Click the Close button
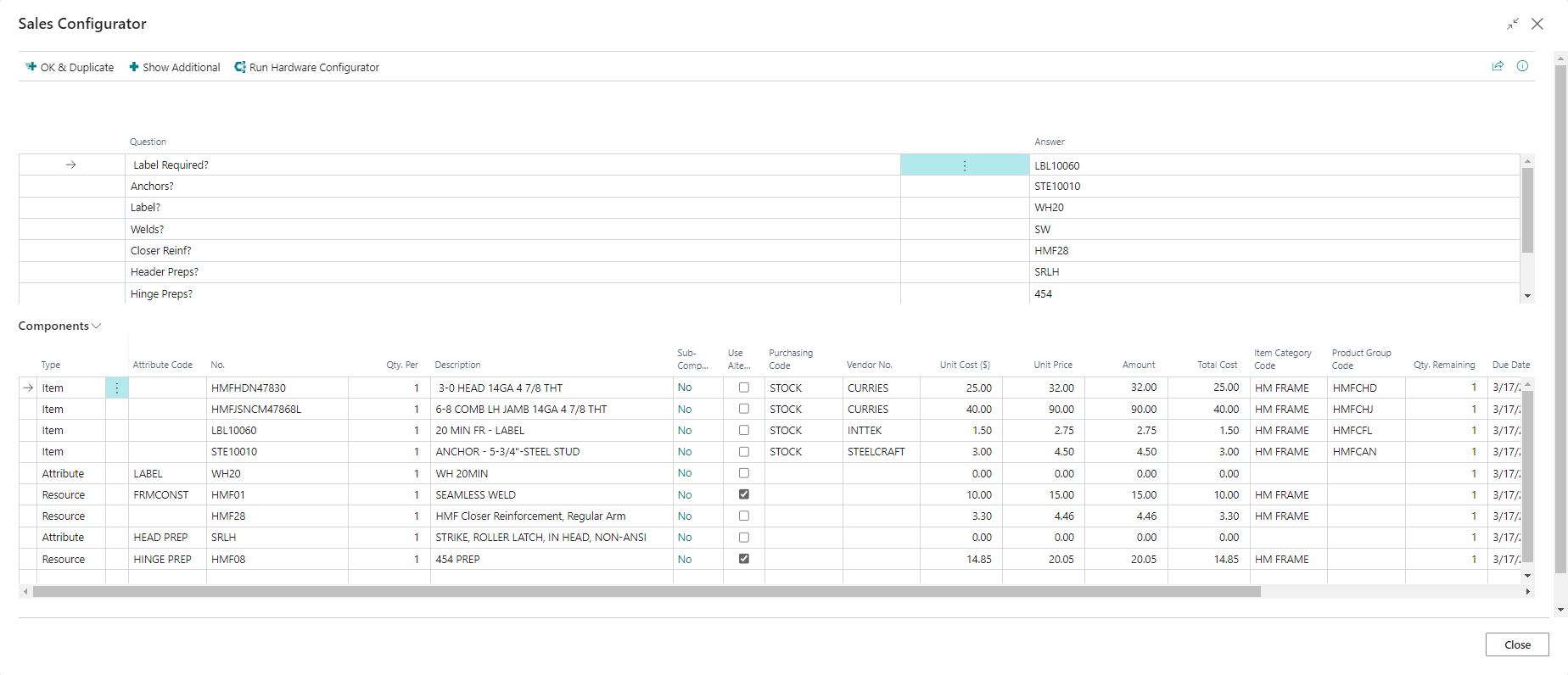Screen dimensions: 1568x675 pos(1516,644)
